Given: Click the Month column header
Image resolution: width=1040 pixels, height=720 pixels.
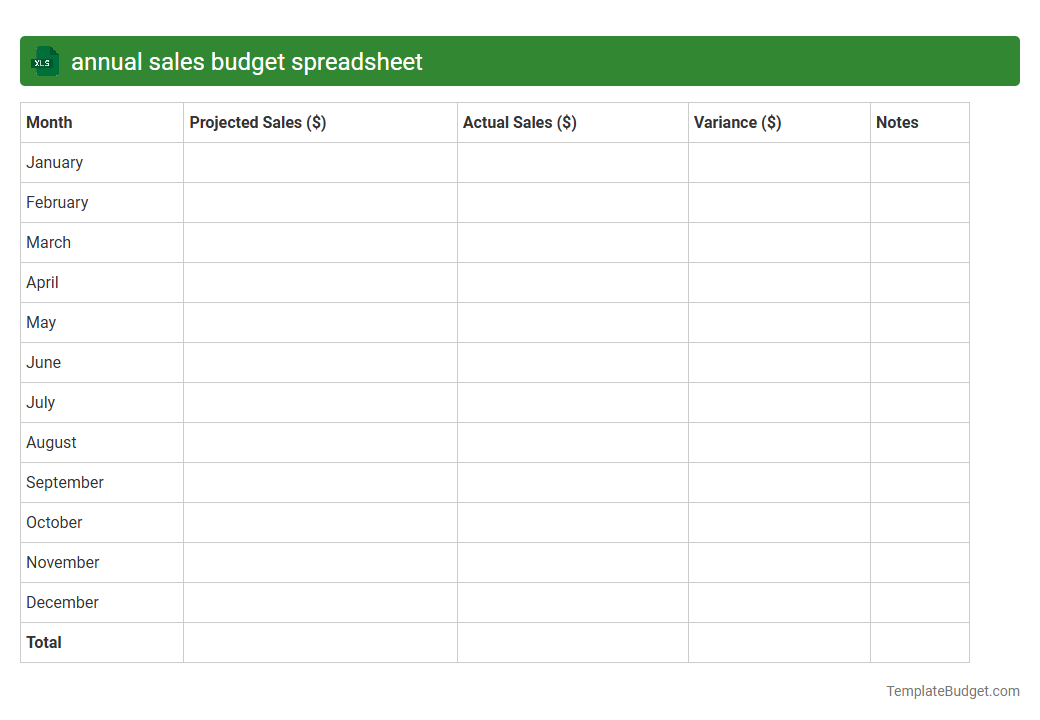Looking at the screenshot, I should (49, 122).
